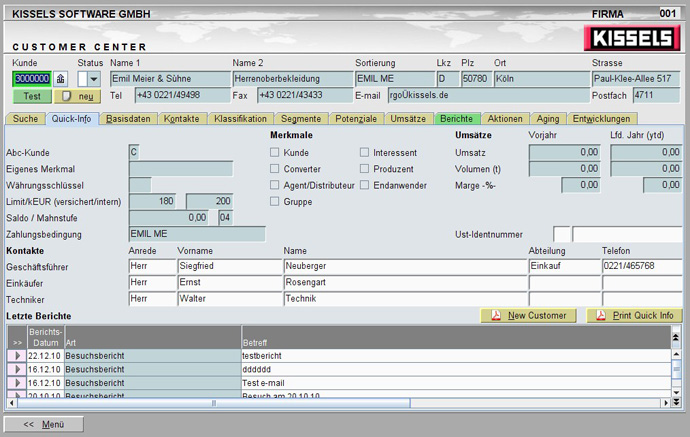Open the Umsätze tab
Screen dimensions: 690x437
click(x=408, y=119)
